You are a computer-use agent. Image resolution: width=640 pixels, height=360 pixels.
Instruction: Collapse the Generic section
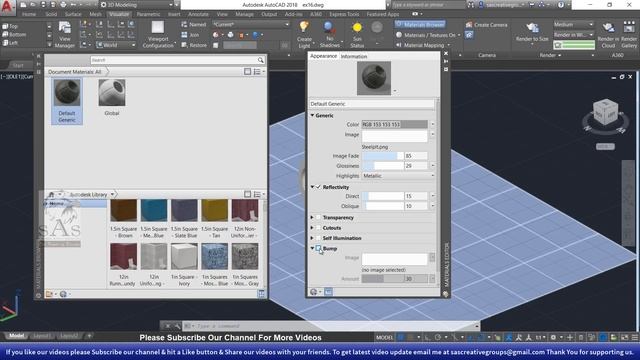point(313,116)
